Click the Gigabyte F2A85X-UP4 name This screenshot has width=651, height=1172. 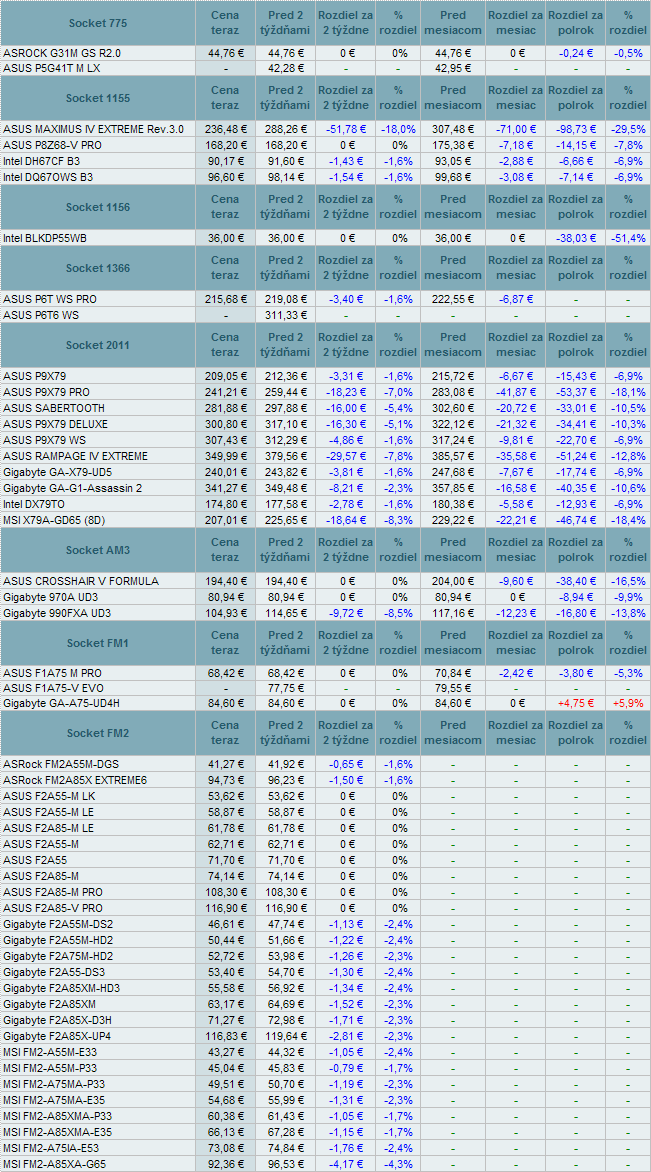click(58, 1036)
